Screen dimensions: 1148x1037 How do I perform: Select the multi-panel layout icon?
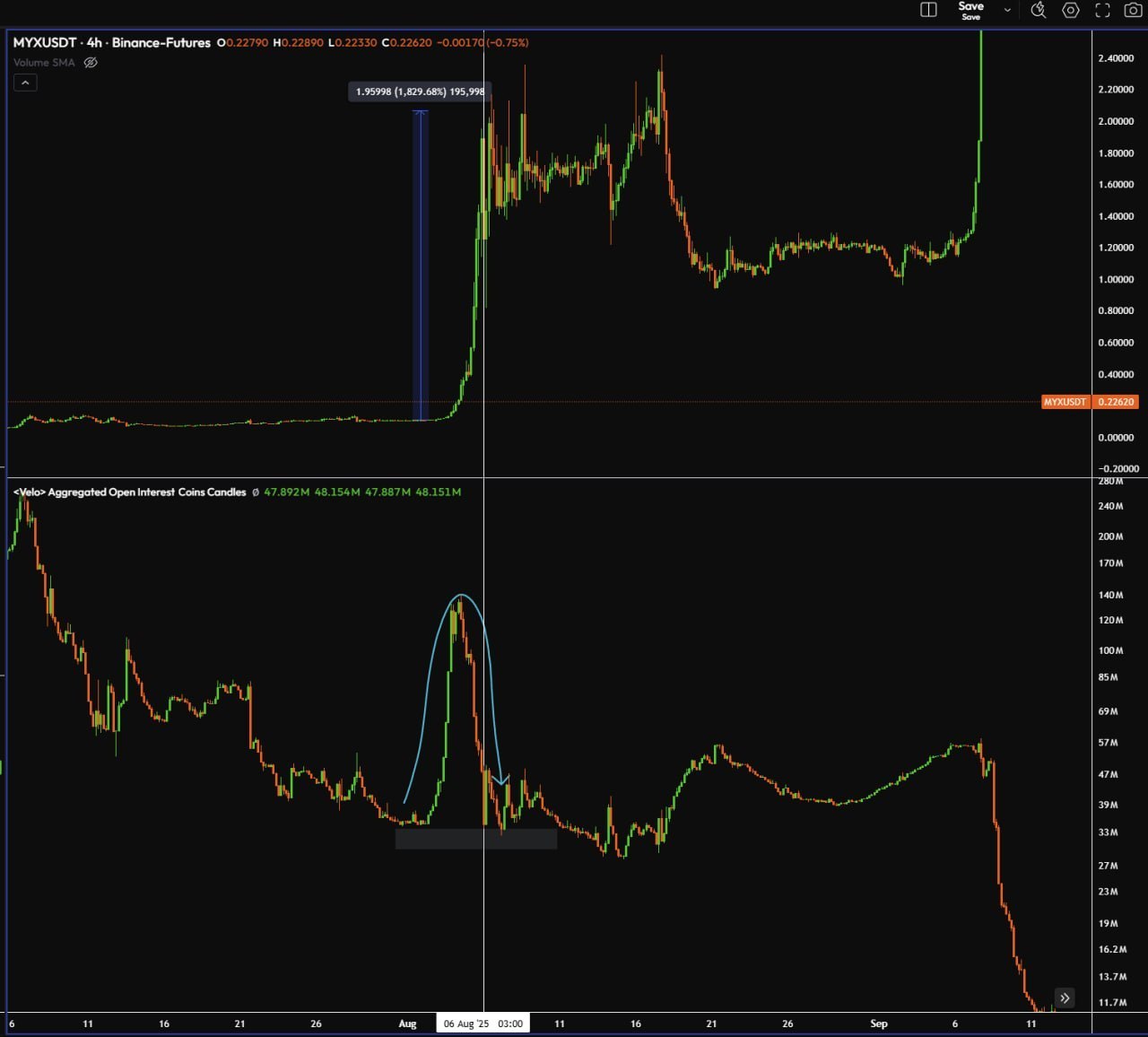928,9
